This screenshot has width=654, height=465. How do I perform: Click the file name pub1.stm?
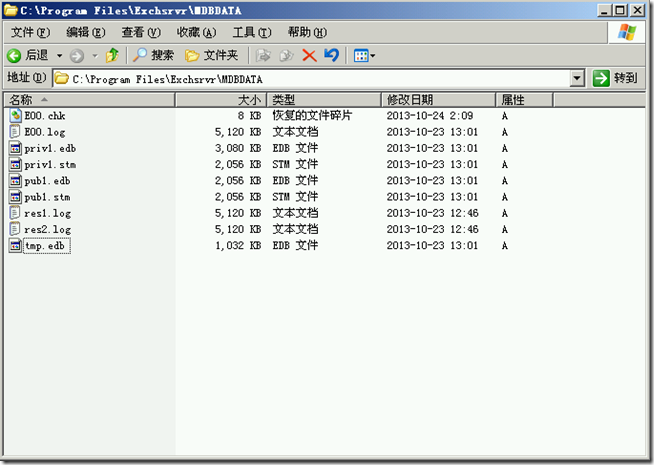[47, 197]
